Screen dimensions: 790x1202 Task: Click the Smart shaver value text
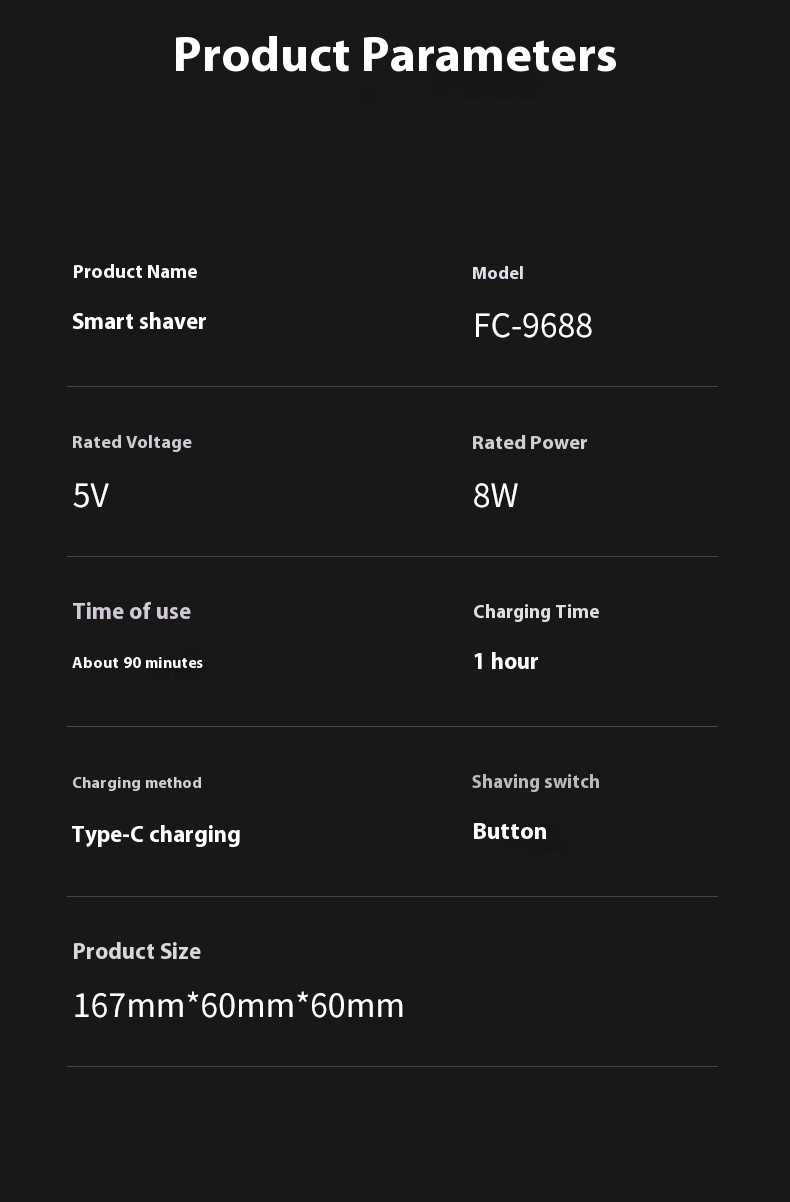click(x=139, y=322)
